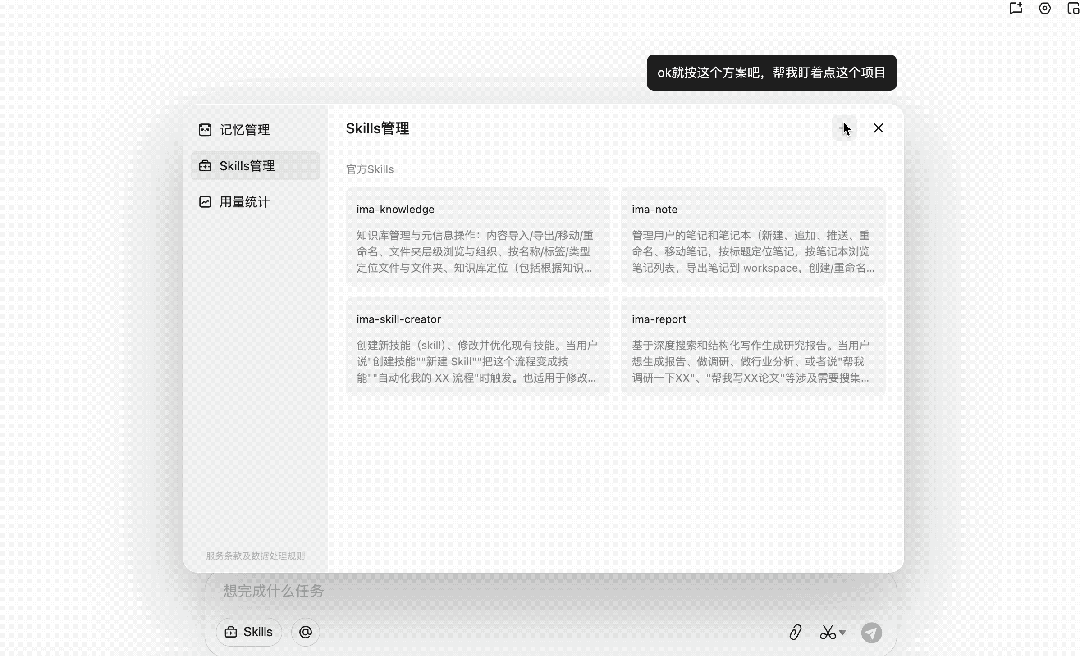Click the send paper-plane icon
Screen dimensions: 1080x656
click(x=871, y=632)
